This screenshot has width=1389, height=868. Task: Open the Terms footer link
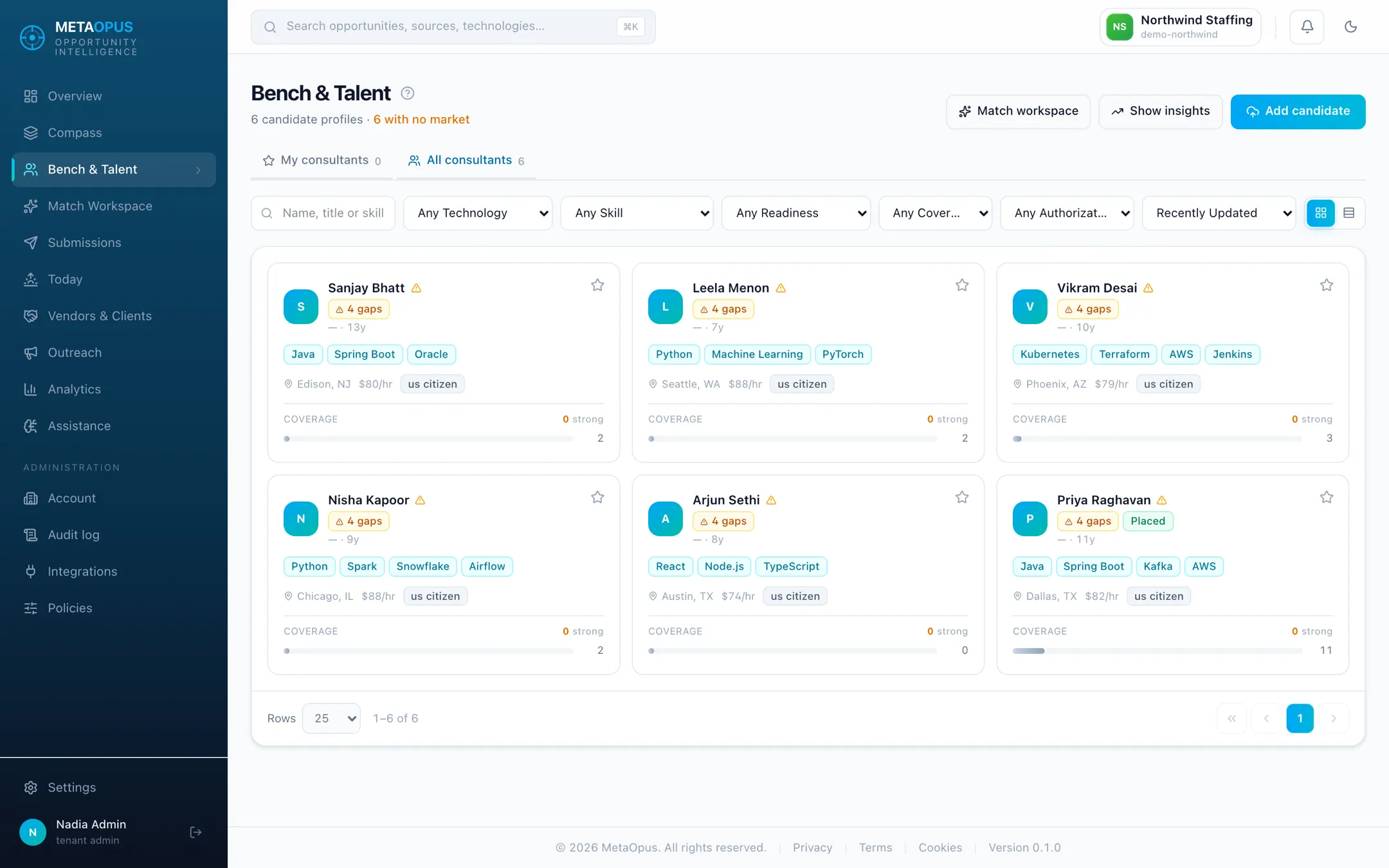[x=875, y=848]
